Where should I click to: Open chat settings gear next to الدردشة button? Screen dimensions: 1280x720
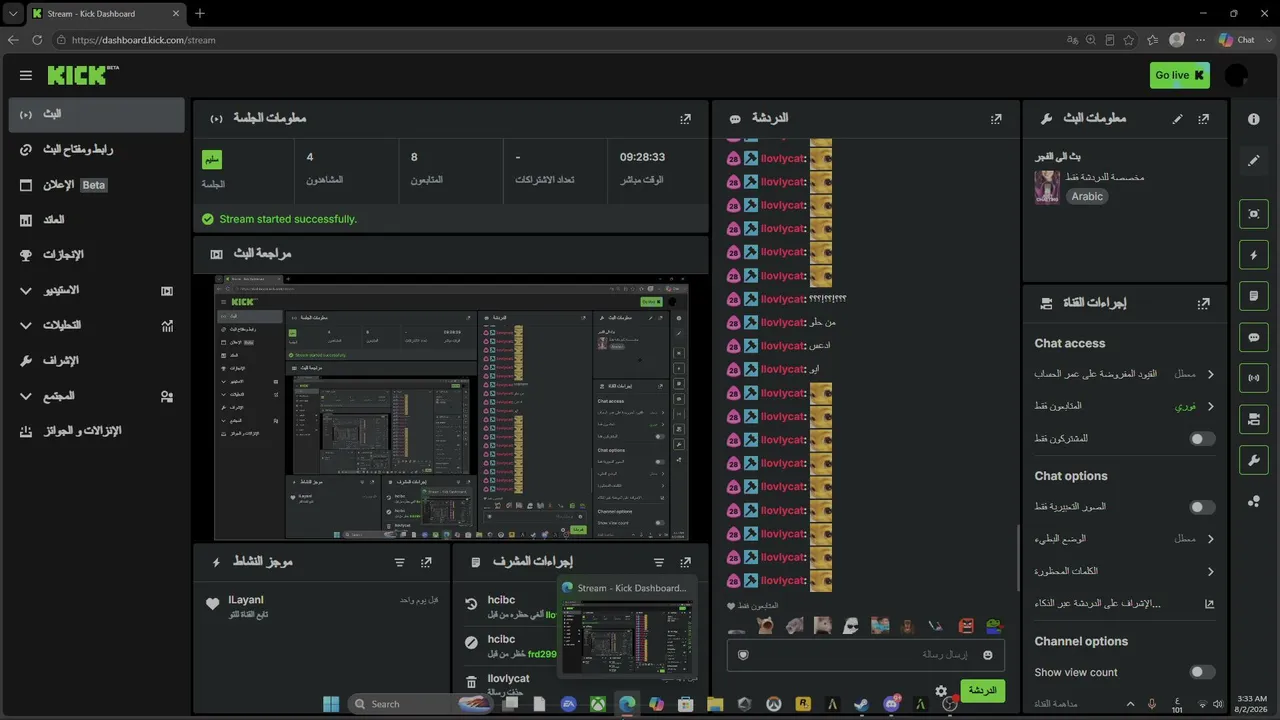(941, 691)
